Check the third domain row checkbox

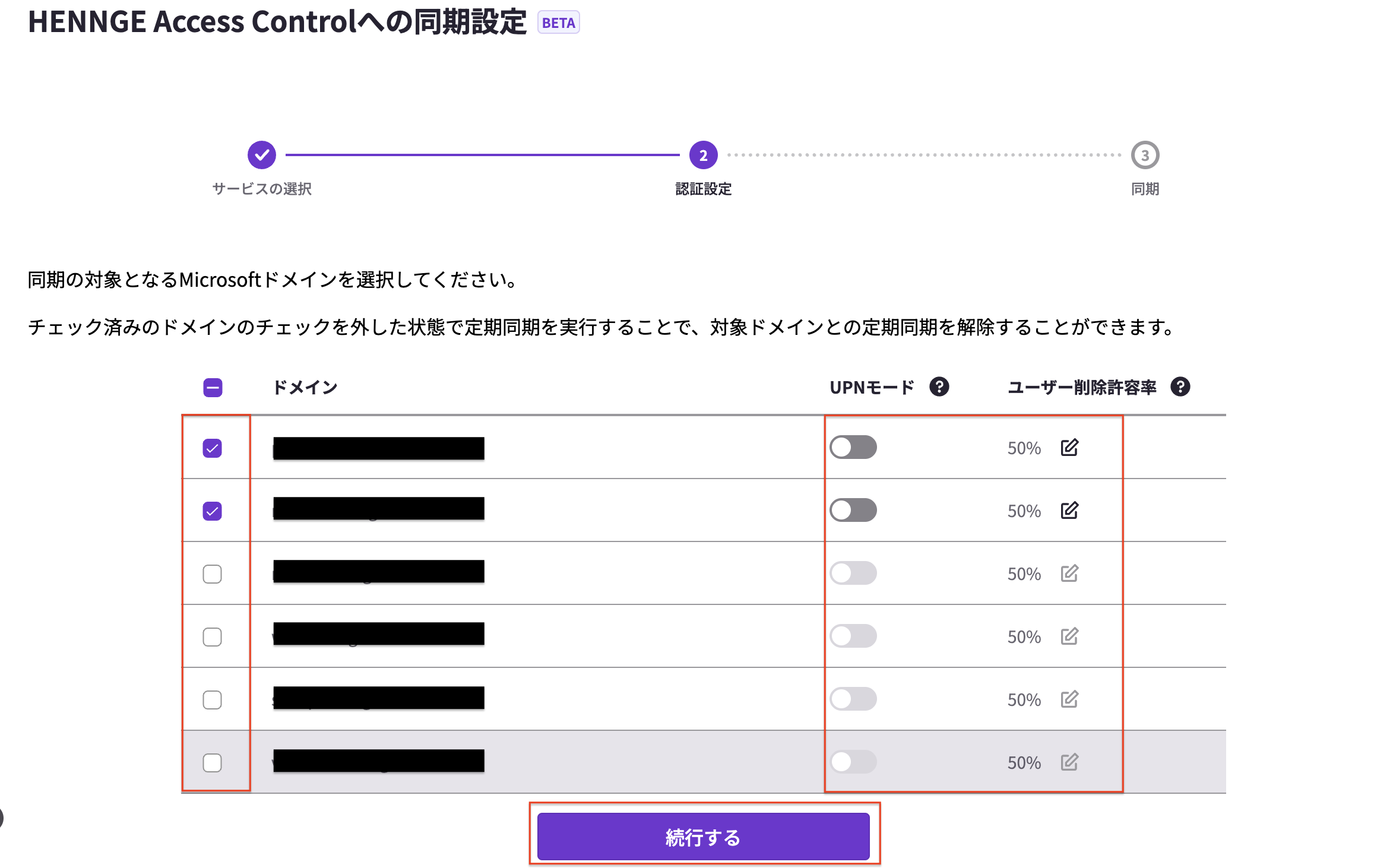212,574
